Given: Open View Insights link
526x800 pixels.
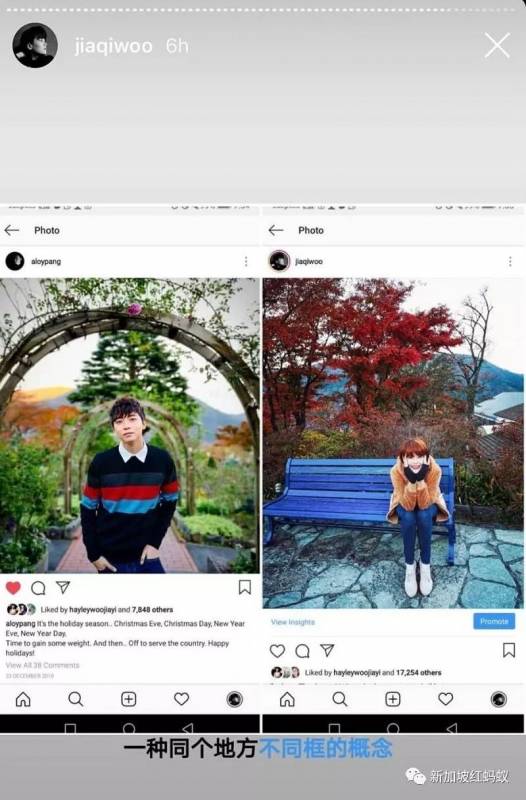Looking at the screenshot, I should tap(293, 622).
